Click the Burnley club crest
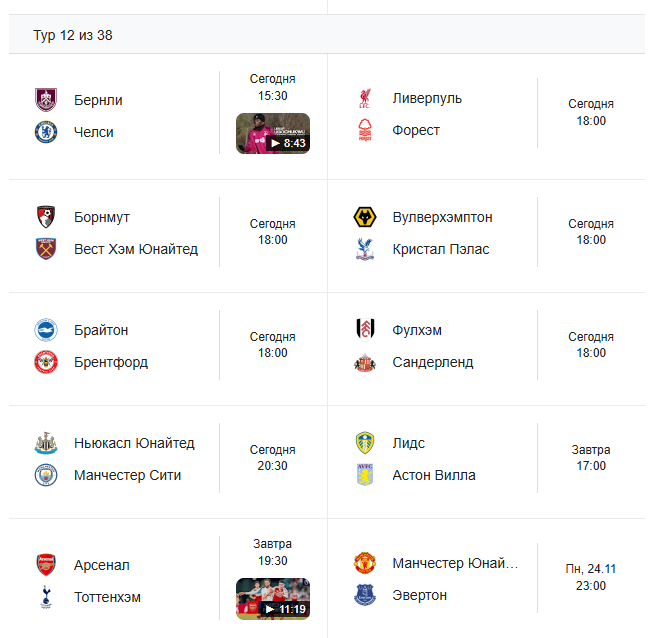This screenshot has height=638, width=662. [x=46, y=100]
